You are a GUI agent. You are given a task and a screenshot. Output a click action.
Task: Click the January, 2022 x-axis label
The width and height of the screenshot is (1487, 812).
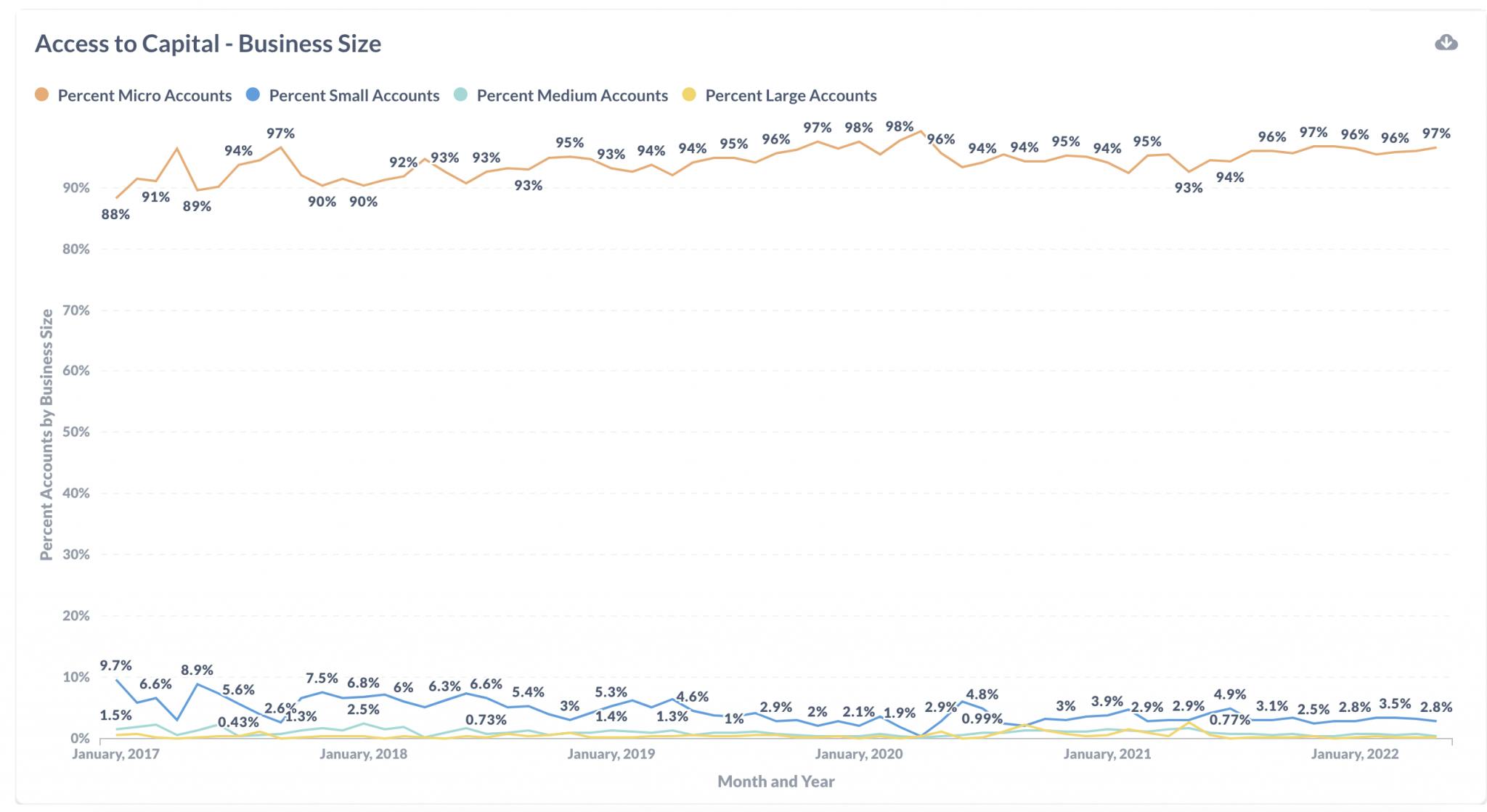point(1354,754)
